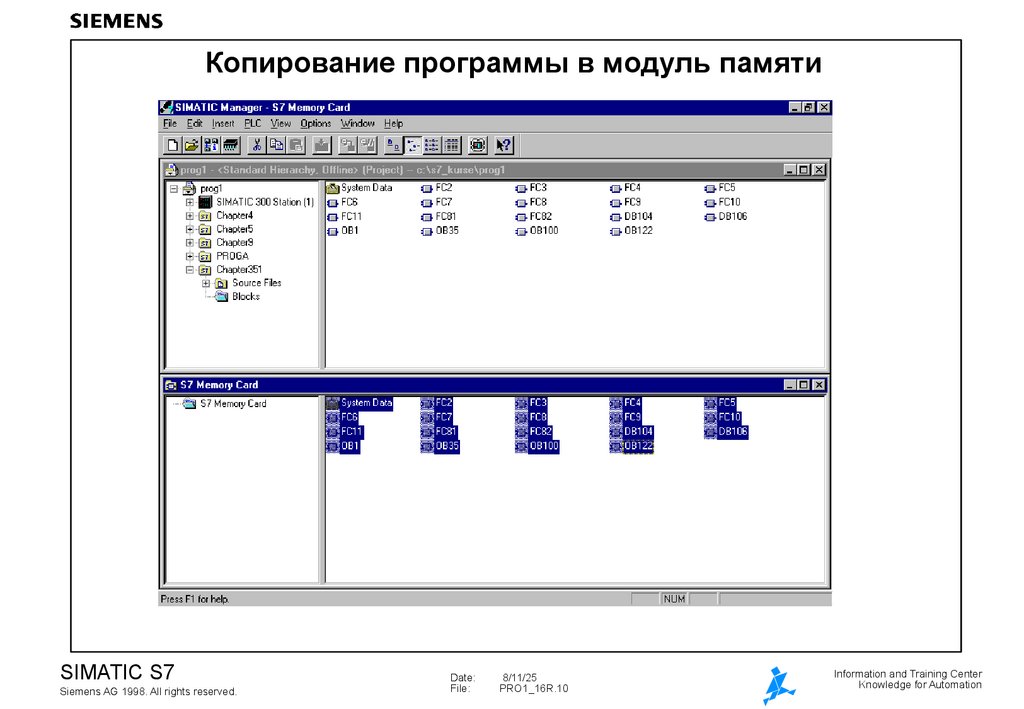Click the Paste toolbar icon
This screenshot has height=709, width=1024.
pyautogui.click(x=296, y=145)
